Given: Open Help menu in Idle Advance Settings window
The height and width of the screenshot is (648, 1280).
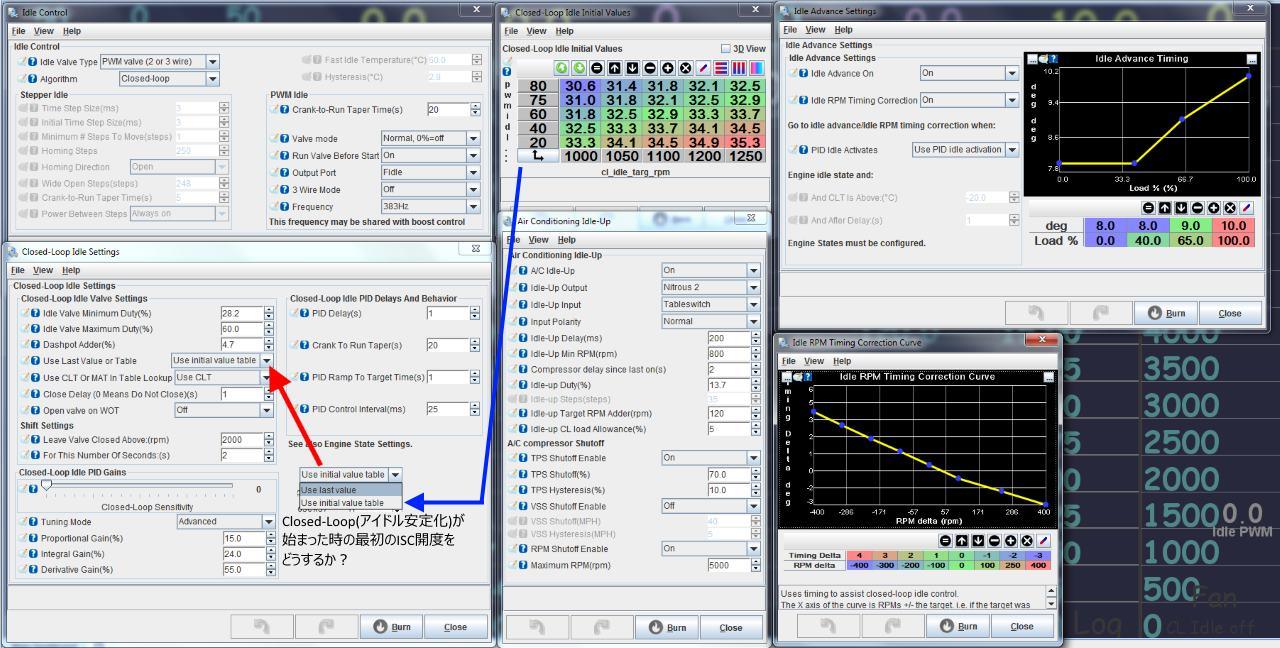Looking at the screenshot, I should click(x=843, y=30).
